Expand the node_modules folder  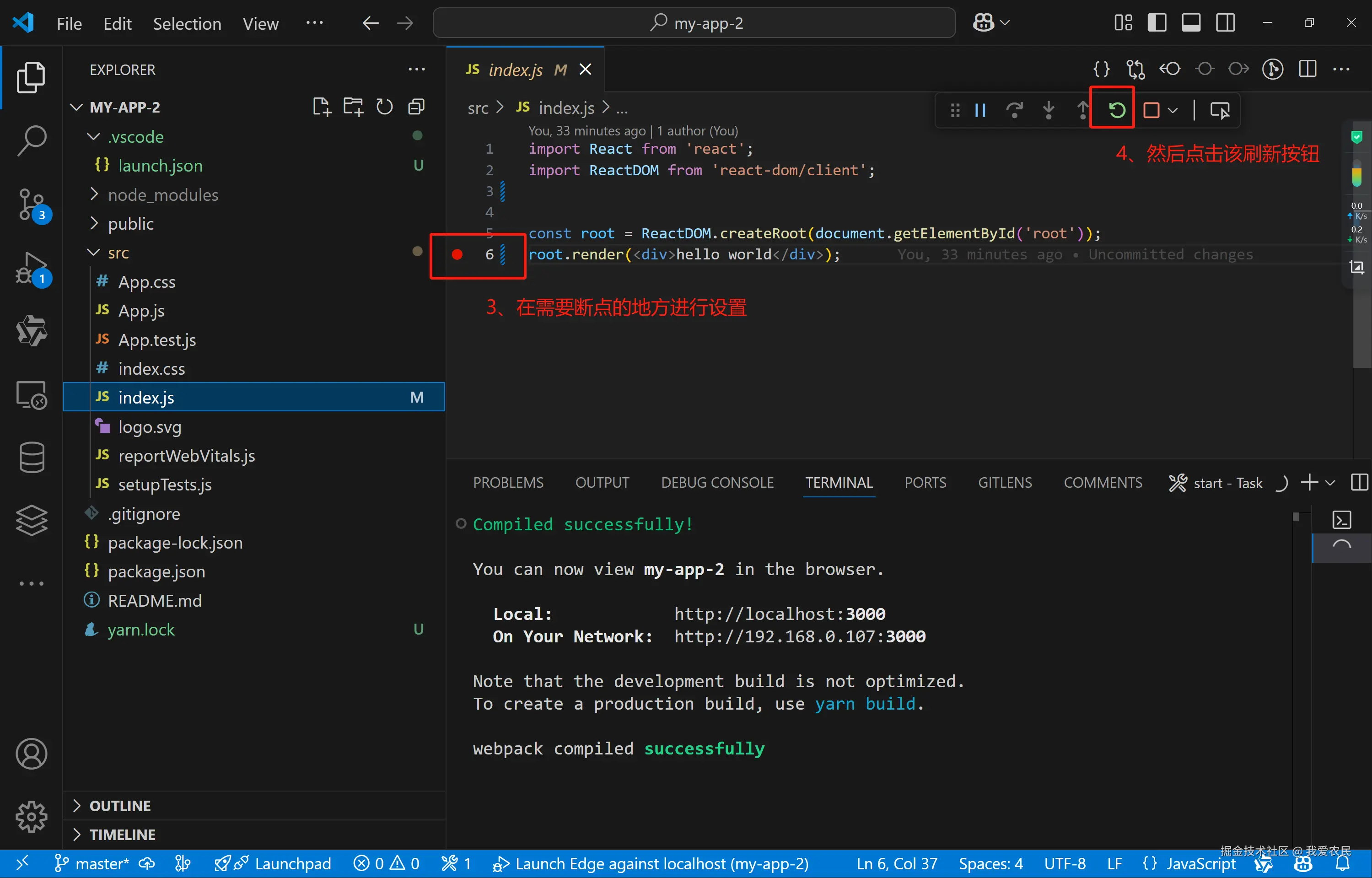[x=163, y=195]
